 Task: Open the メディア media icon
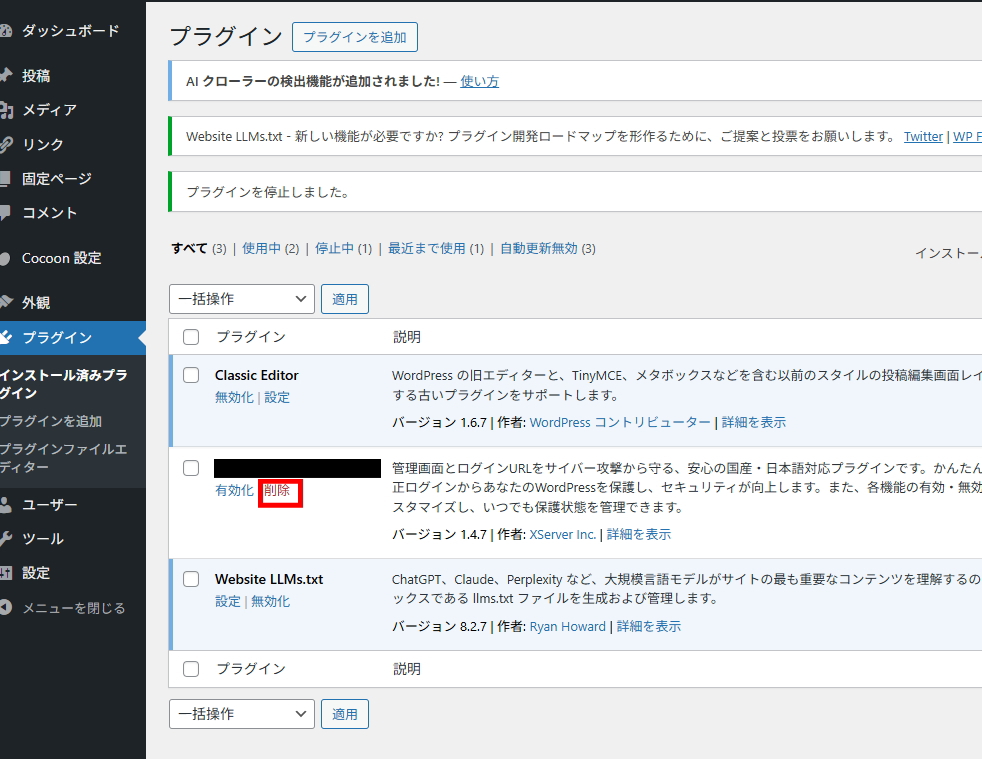click(x=5, y=110)
